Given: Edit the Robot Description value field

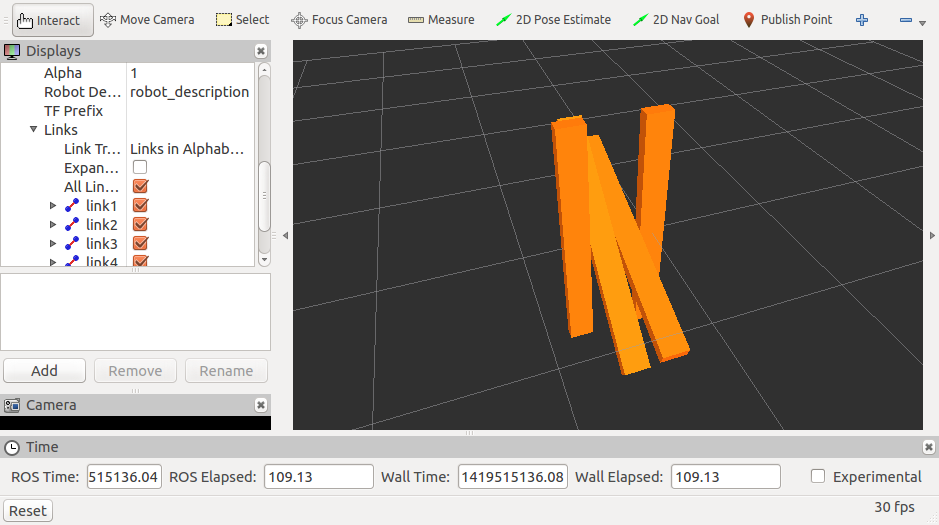Looking at the screenshot, I should (x=190, y=92).
